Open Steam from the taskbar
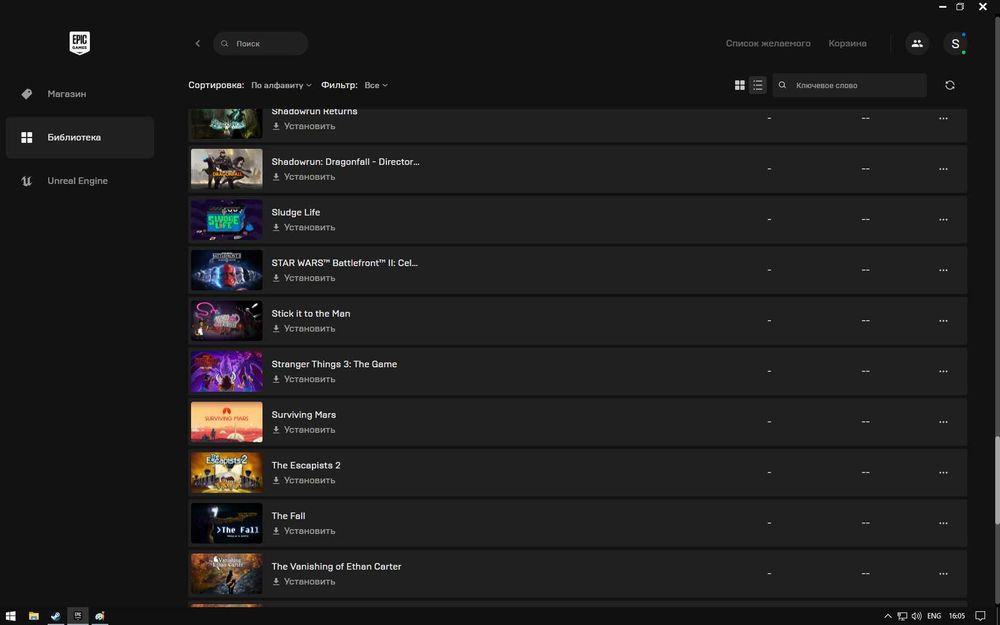1000x625 pixels. (55, 615)
